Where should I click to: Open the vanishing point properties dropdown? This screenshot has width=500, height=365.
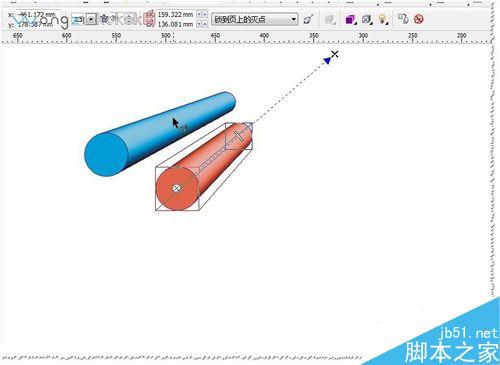pyautogui.click(x=254, y=19)
